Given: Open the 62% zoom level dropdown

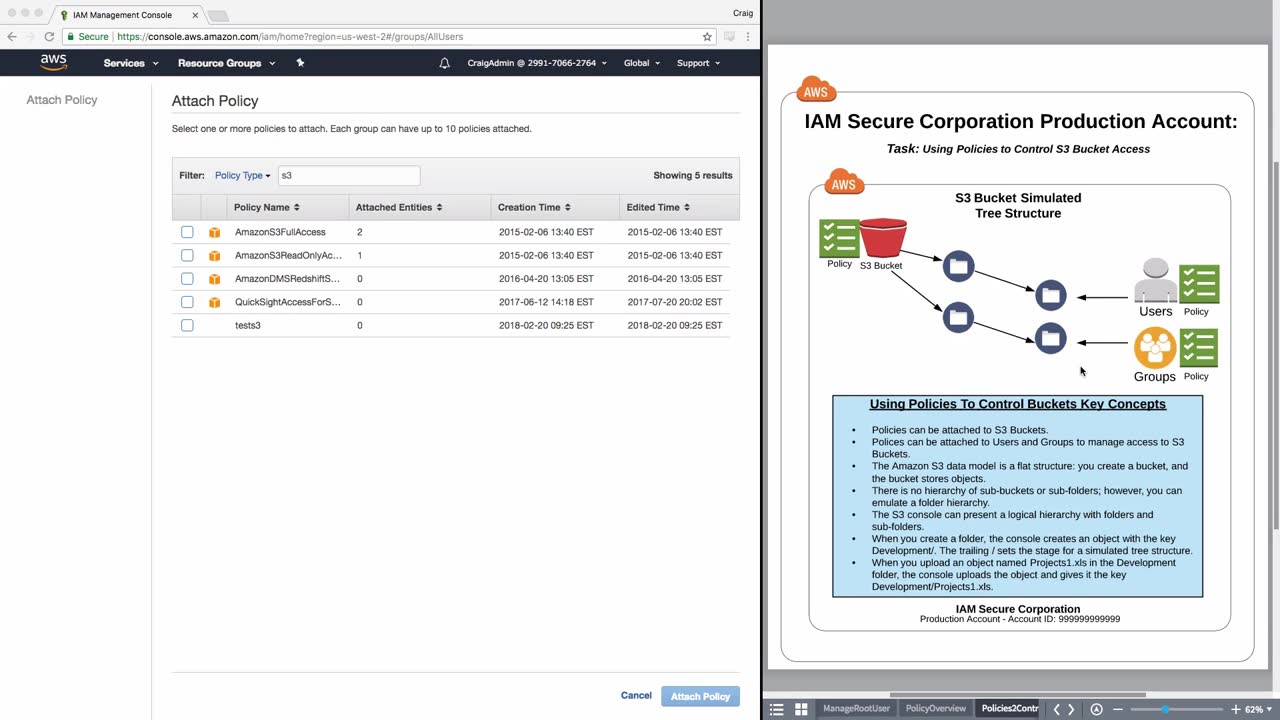Looking at the screenshot, I should [1258, 709].
